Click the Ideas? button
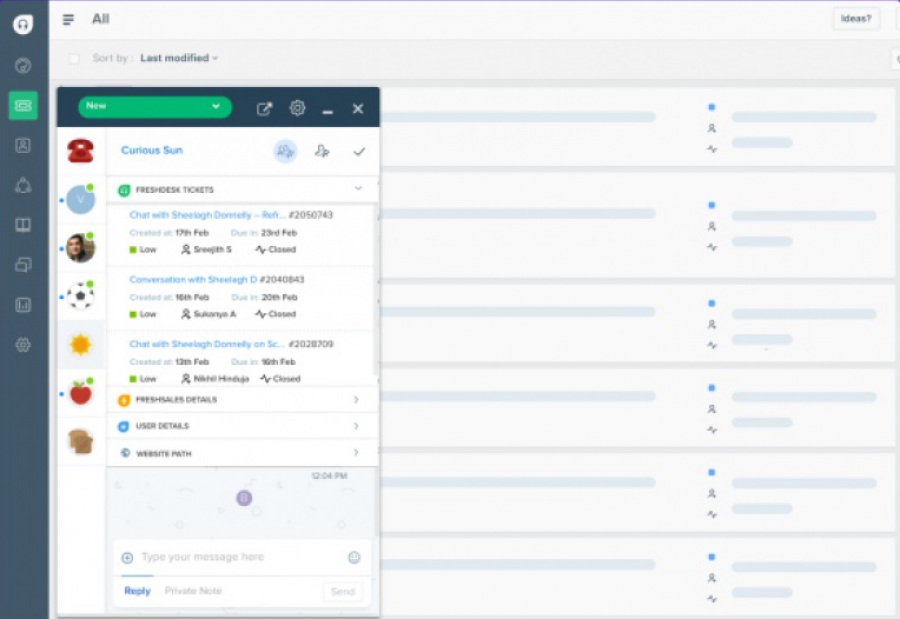The height and width of the screenshot is (619, 900). pyautogui.click(x=856, y=19)
